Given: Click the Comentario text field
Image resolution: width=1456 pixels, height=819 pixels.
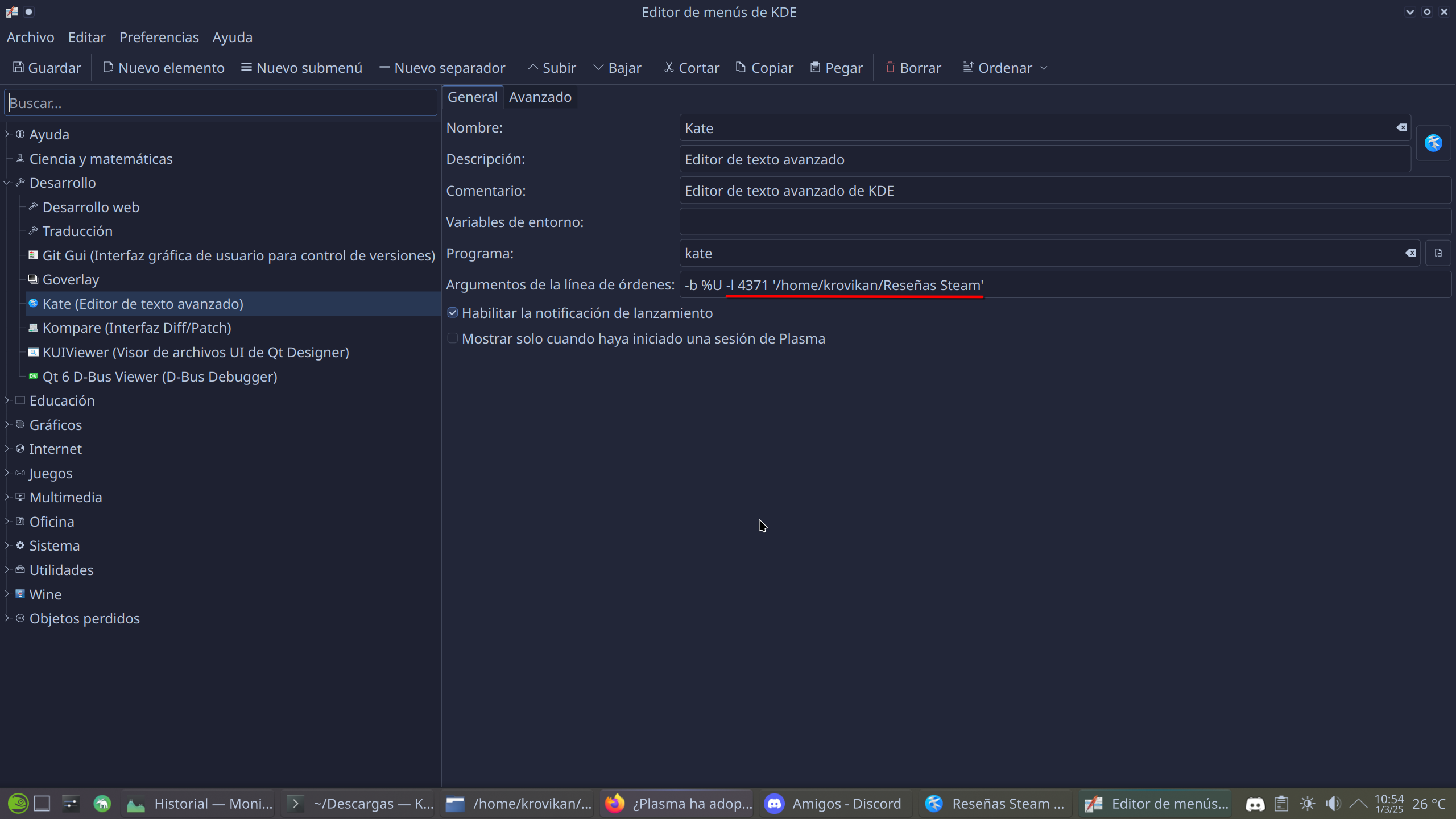Looking at the screenshot, I should [1065, 191].
